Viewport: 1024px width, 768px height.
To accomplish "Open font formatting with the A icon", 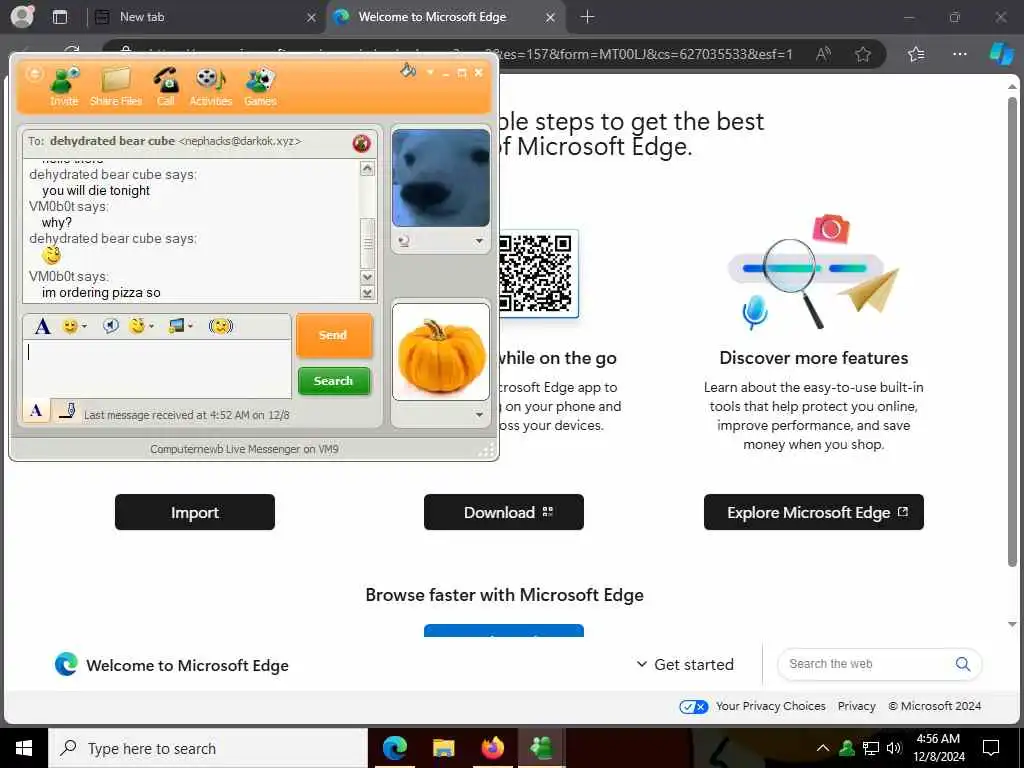I will [42, 326].
